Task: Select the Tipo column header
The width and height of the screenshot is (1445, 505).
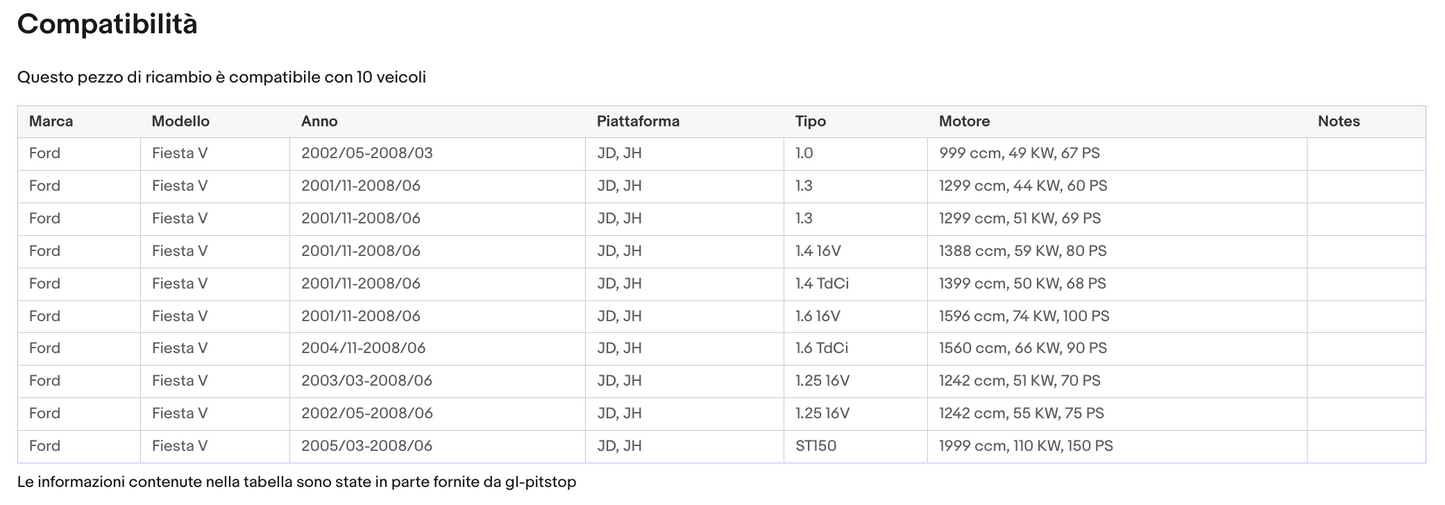Action: coord(810,121)
